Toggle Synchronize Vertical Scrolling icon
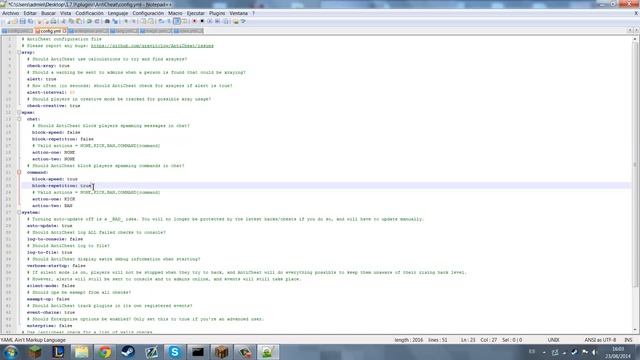This screenshot has height=360, width=640. coord(143,21)
